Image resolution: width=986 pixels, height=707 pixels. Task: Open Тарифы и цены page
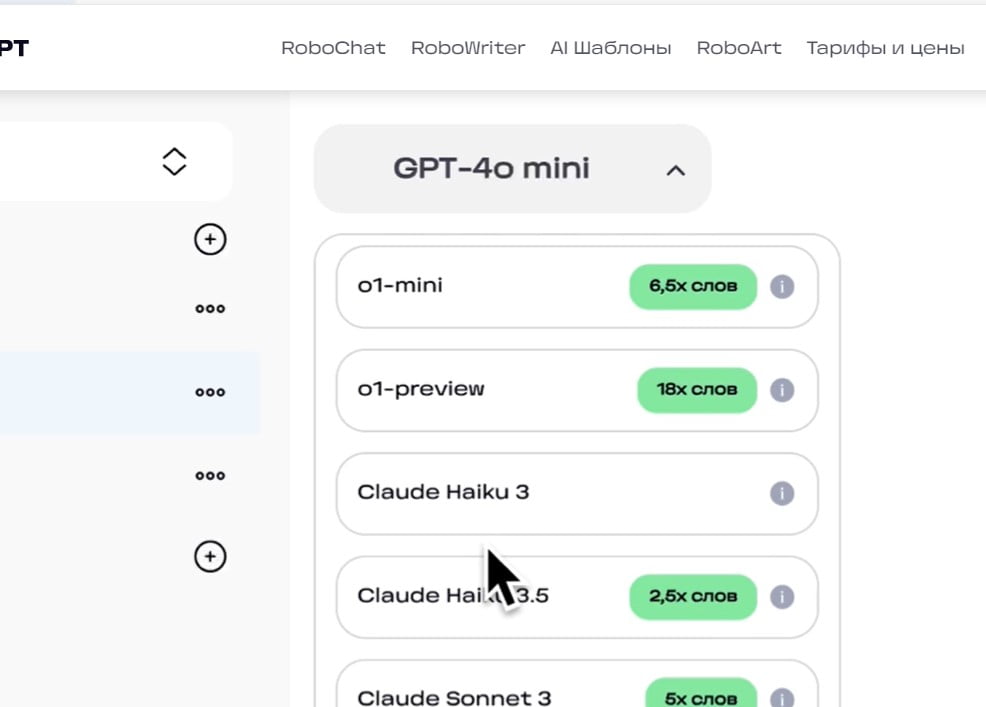click(x=885, y=48)
